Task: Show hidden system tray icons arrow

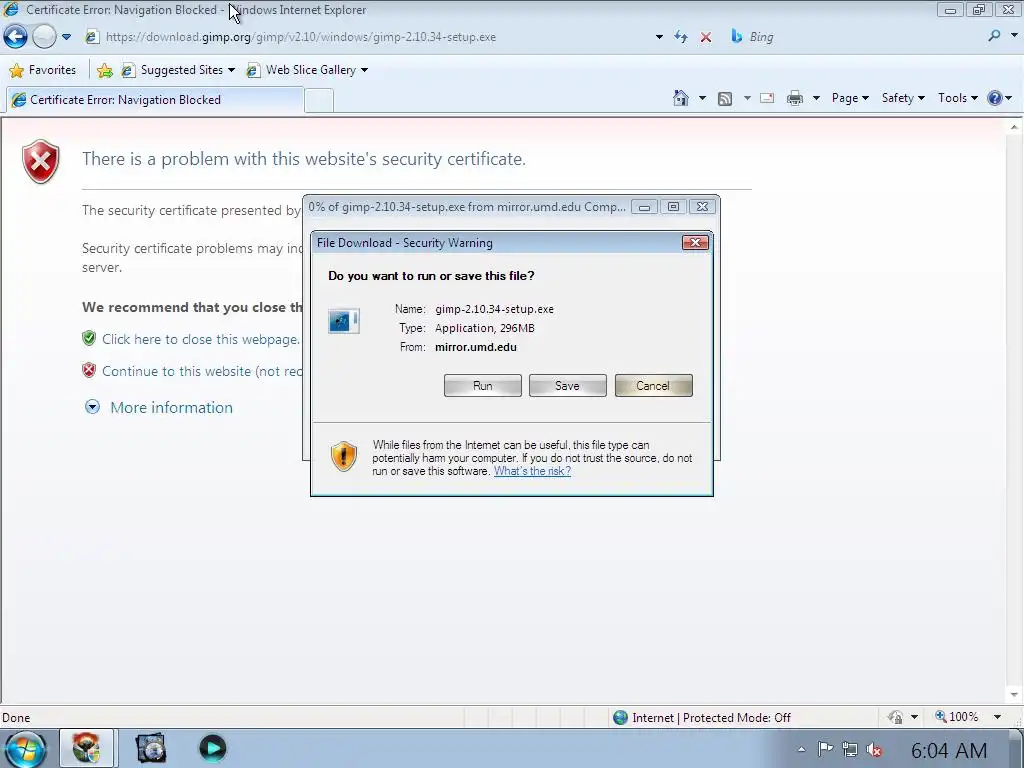Action: pos(801,750)
